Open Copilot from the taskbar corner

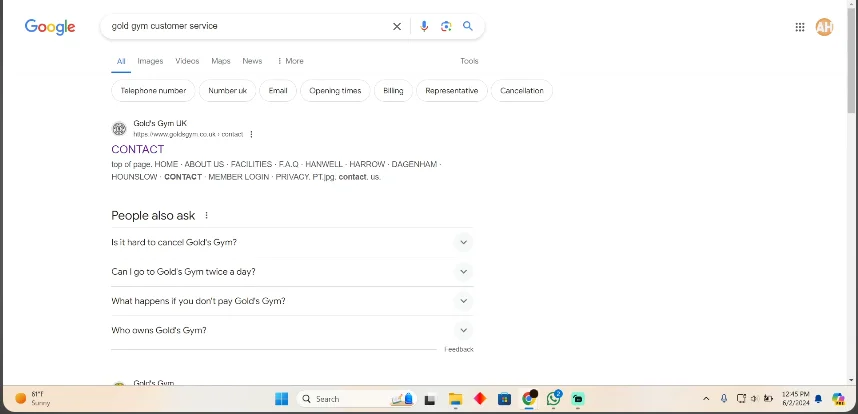tap(838, 399)
